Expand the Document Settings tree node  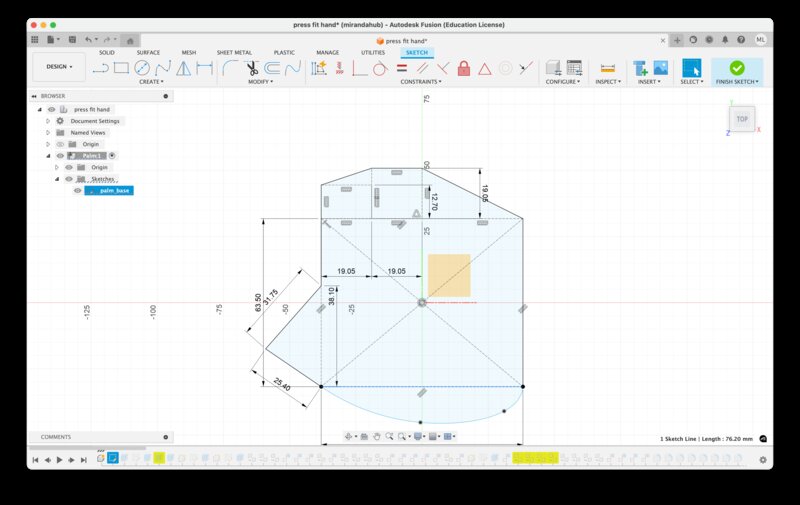(47, 121)
